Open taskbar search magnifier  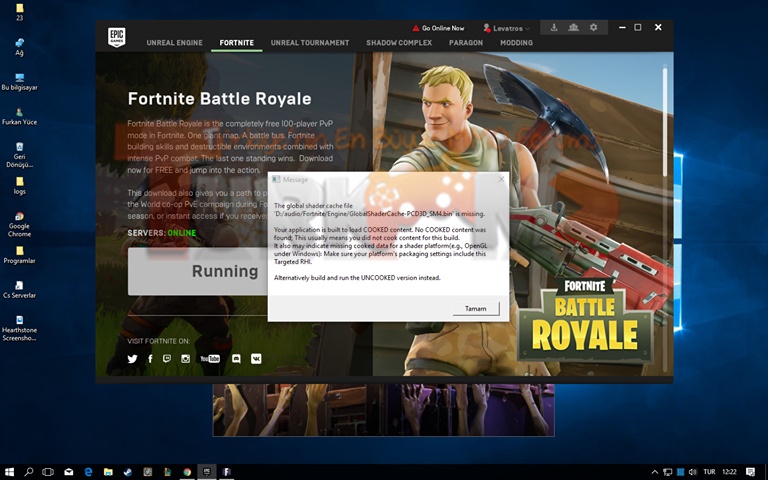(x=28, y=472)
